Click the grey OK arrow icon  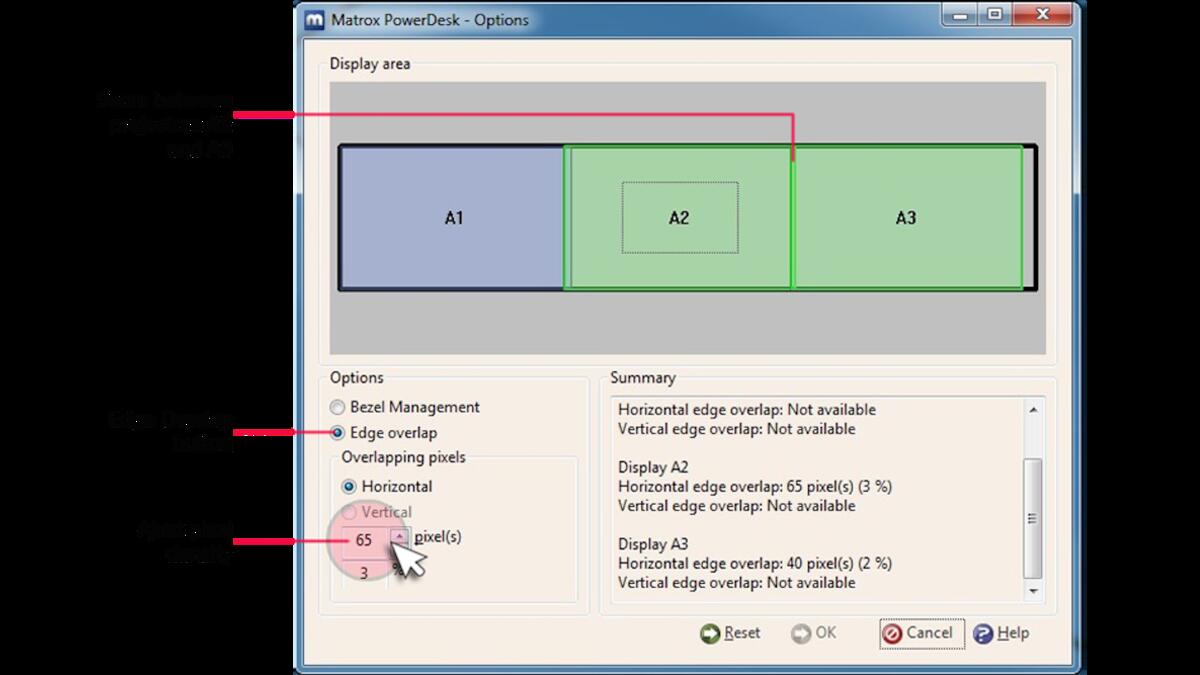[800, 634]
